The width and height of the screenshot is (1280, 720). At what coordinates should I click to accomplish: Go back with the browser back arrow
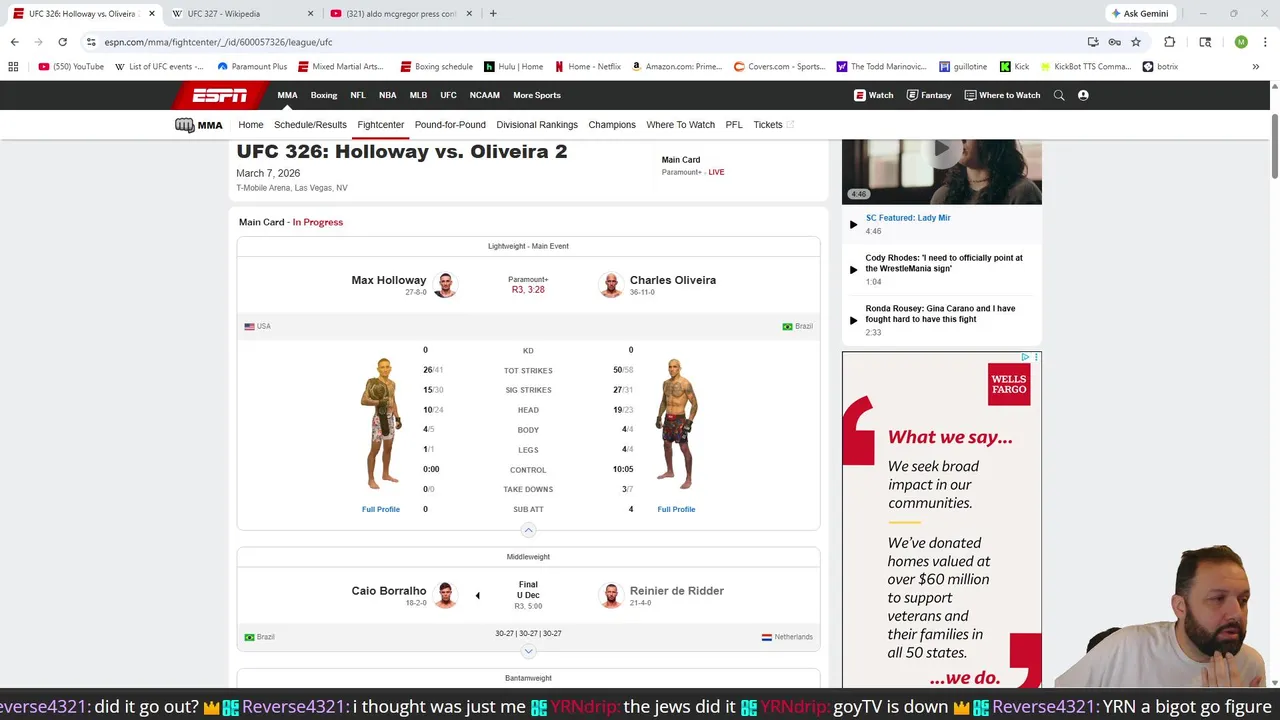14,42
